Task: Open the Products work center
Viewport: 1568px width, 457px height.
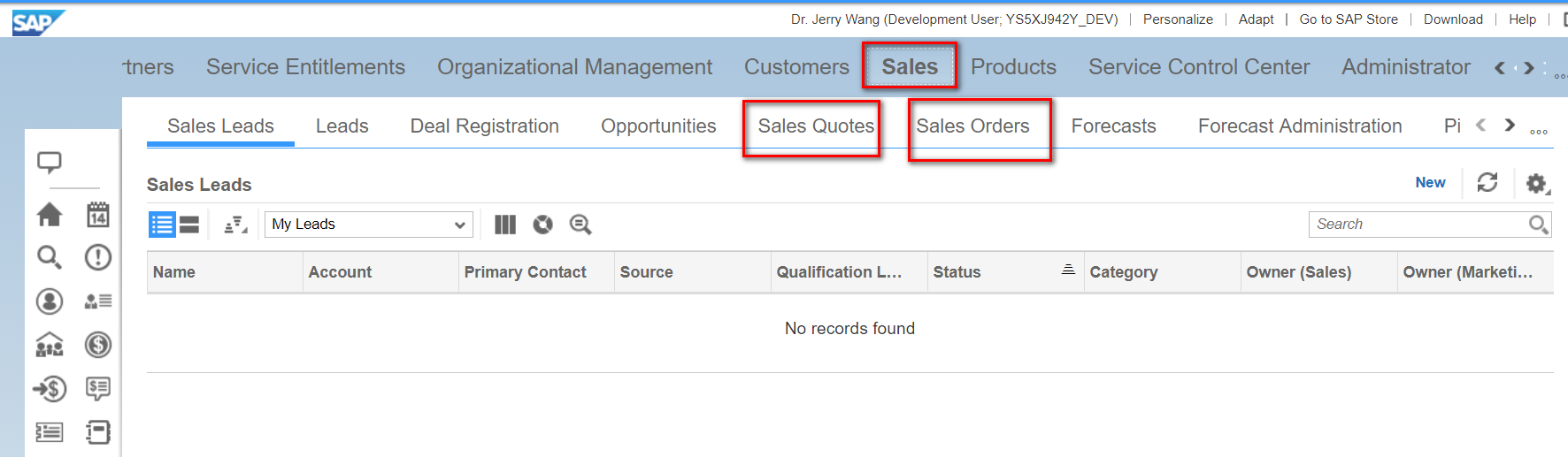Action: (x=1013, y=66)
